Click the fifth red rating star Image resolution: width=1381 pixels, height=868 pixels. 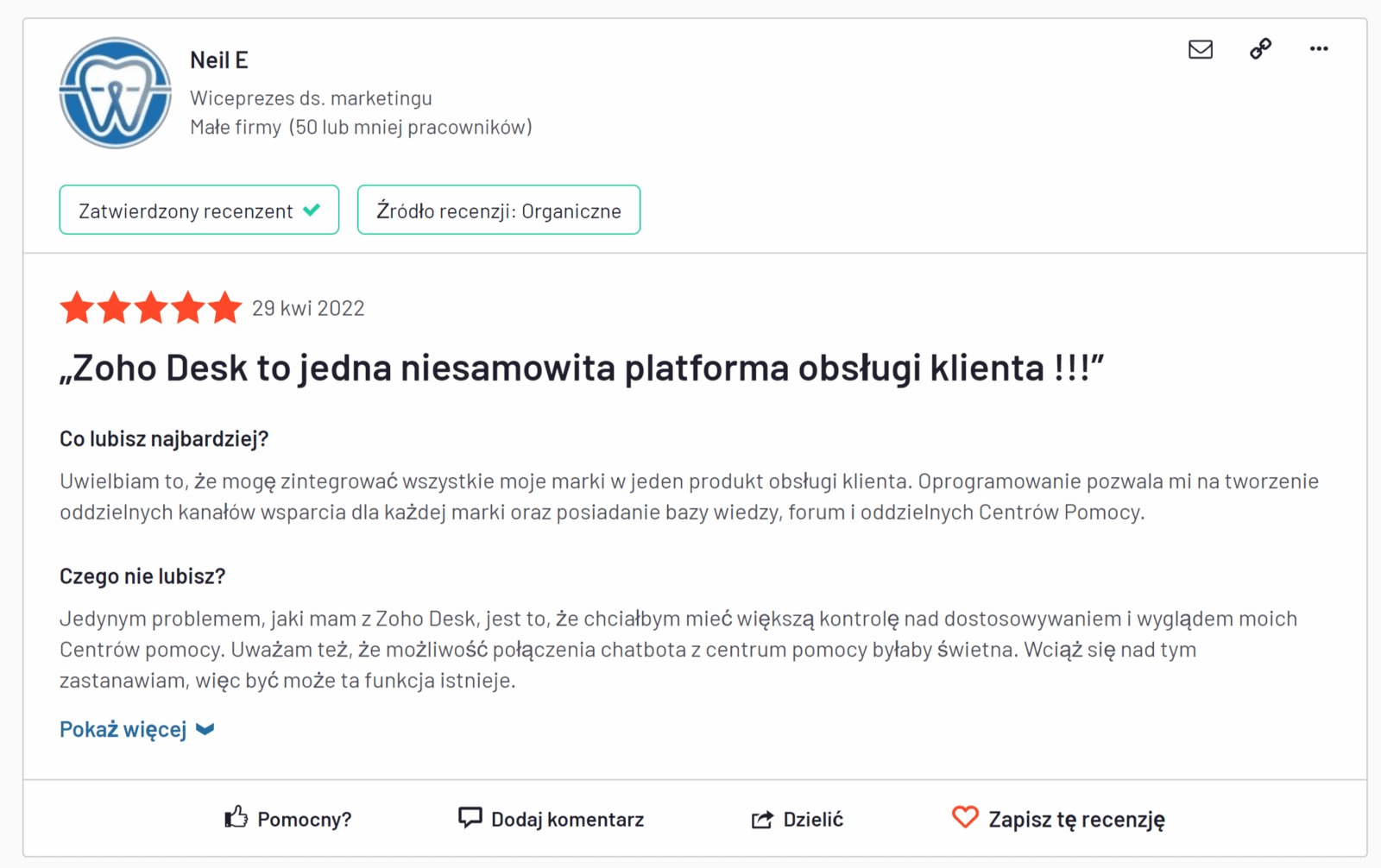[x=225, y=308]
